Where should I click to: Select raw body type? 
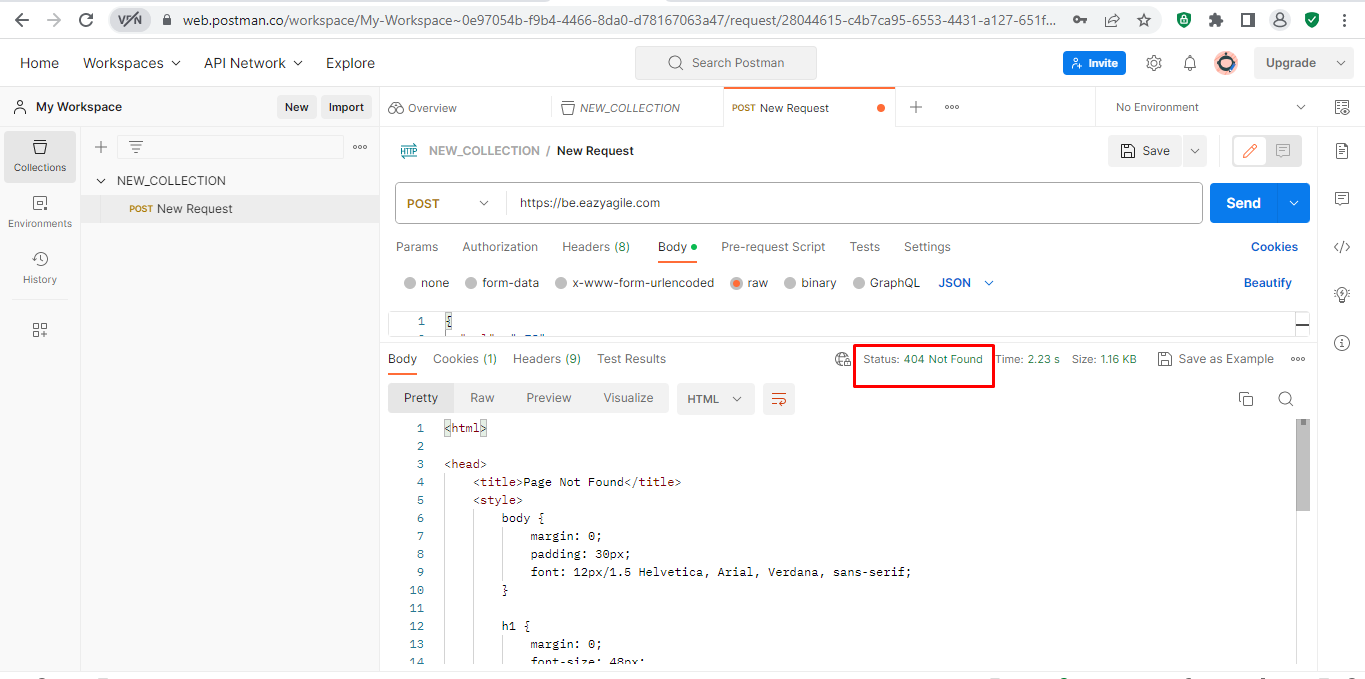737,283
